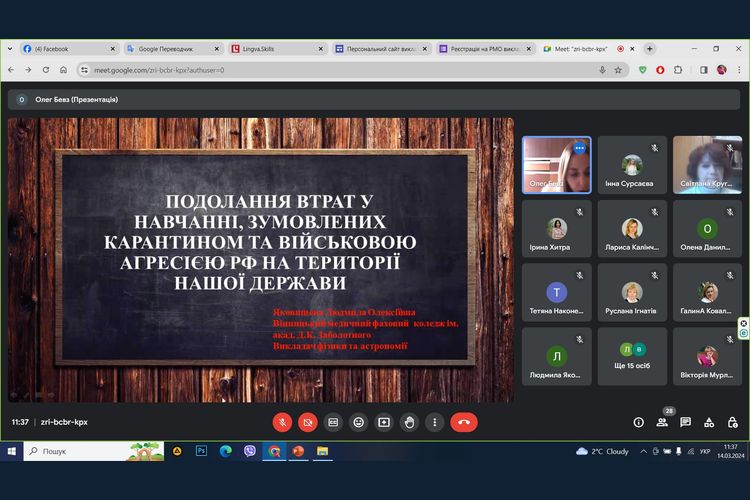Switch to the Facebook browser tab
Viewport: 750px width, 500px height.
(x=67, y=48)
